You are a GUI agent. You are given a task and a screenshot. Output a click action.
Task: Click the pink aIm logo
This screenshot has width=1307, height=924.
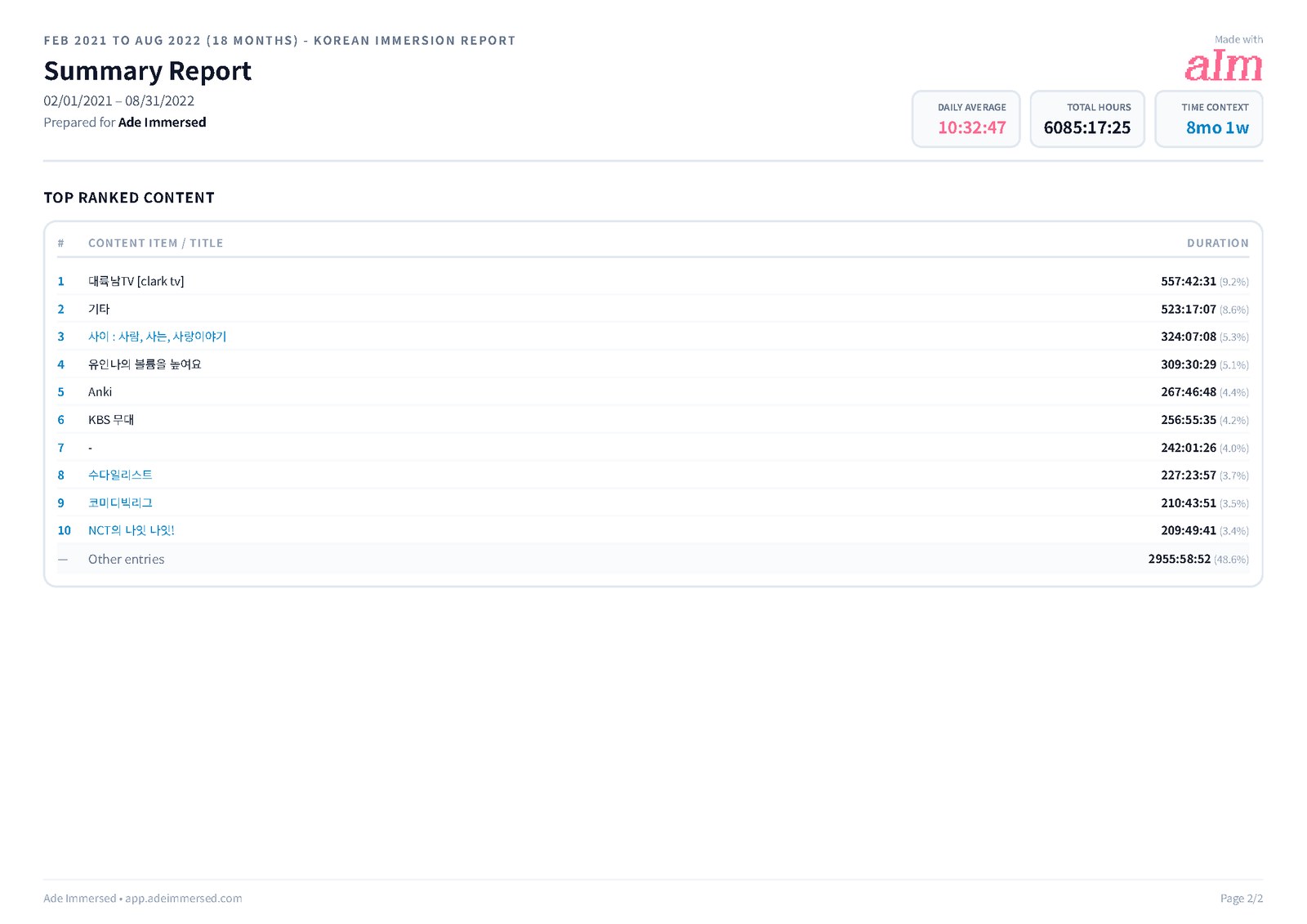pyautogui.click(x=1223, y=65)
